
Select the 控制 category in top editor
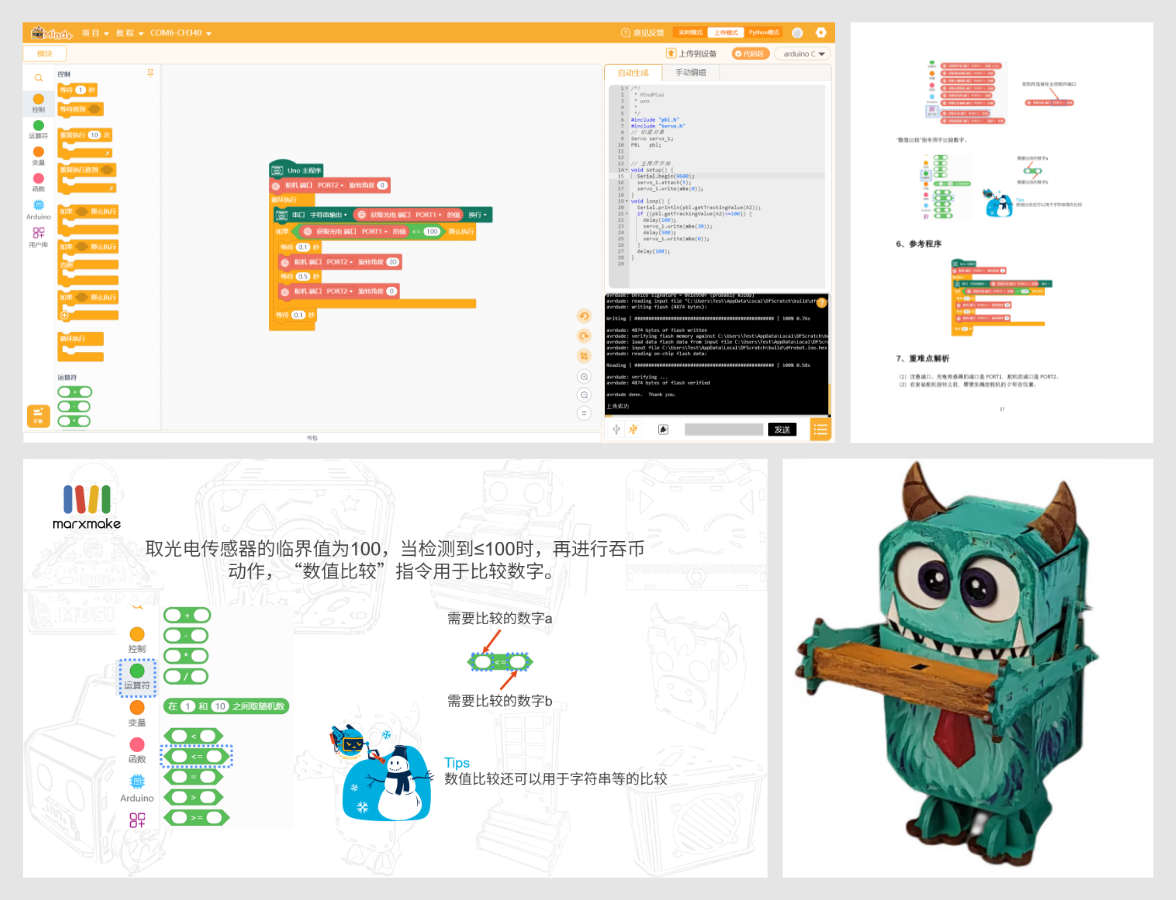tap(38, 103)
